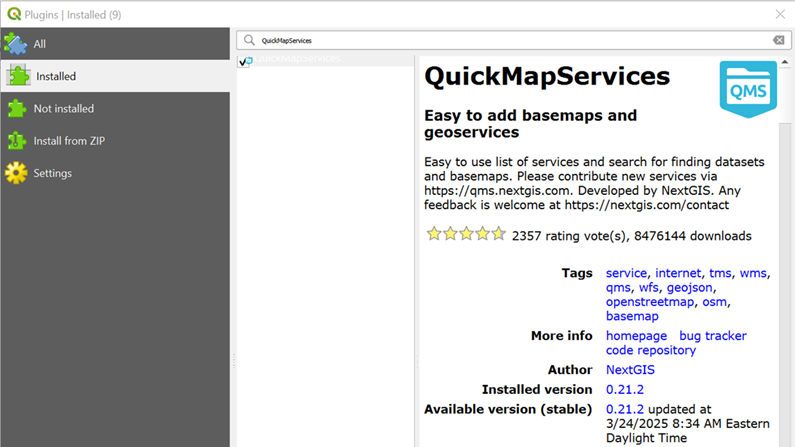Open the code repository link
795x447 pixels.
coord(650,351)
